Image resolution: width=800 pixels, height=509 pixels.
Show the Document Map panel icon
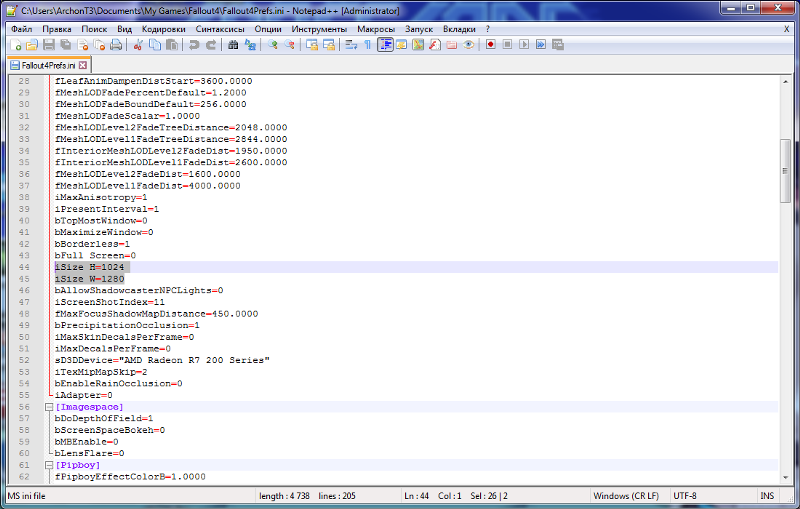coord(418,45)
